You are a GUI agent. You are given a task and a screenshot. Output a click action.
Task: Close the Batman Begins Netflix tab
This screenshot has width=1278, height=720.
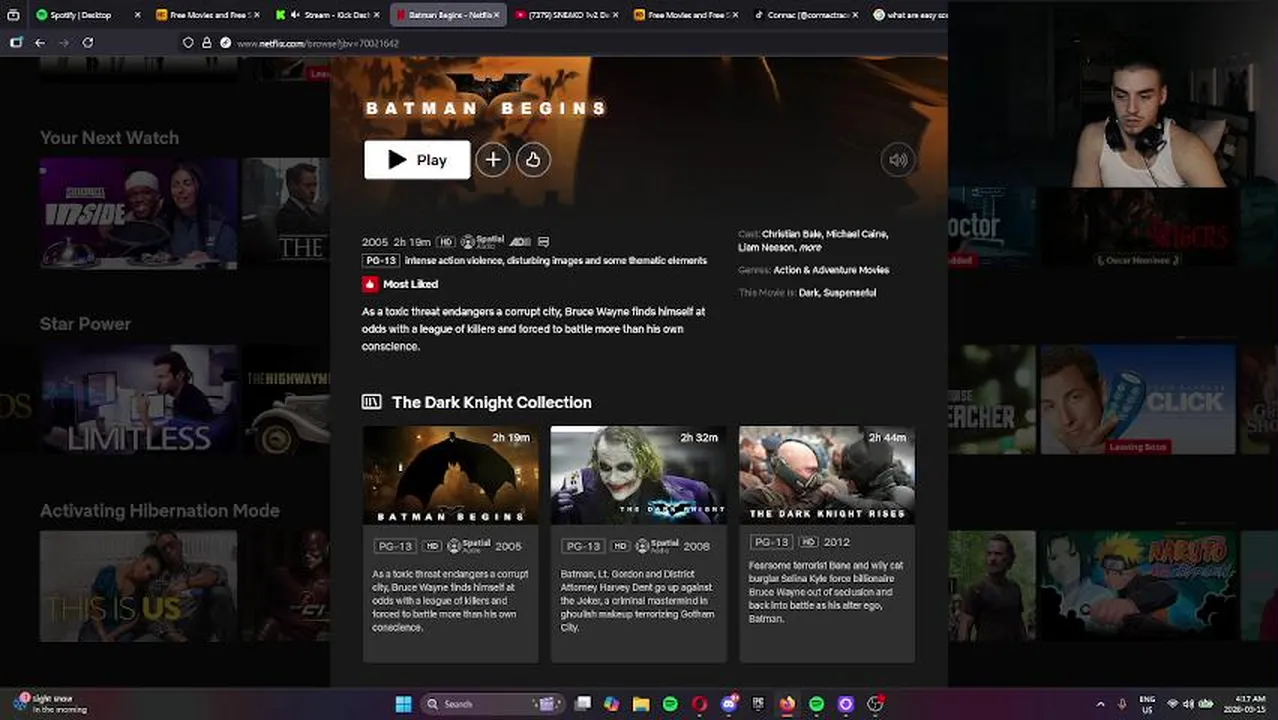tap(496, 15)
